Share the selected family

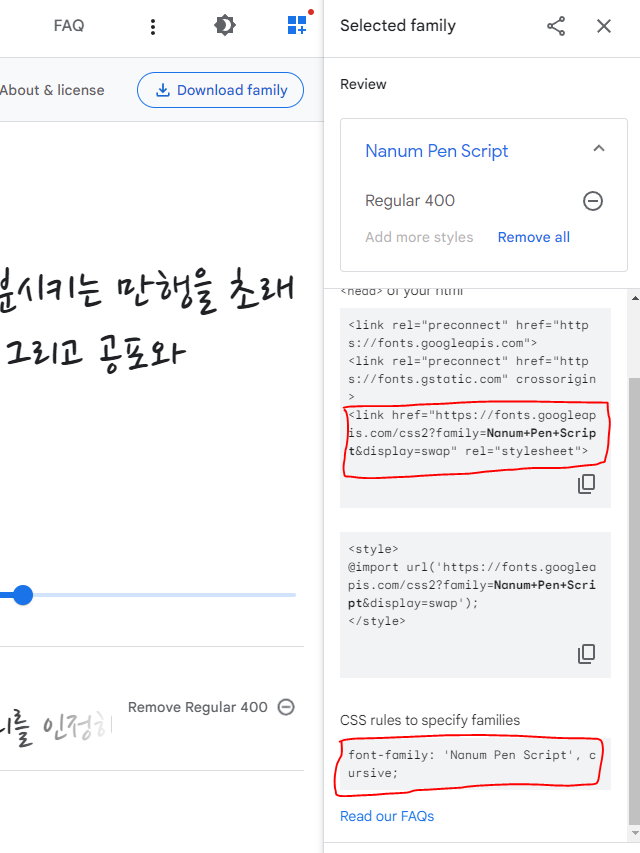[556, 26]
